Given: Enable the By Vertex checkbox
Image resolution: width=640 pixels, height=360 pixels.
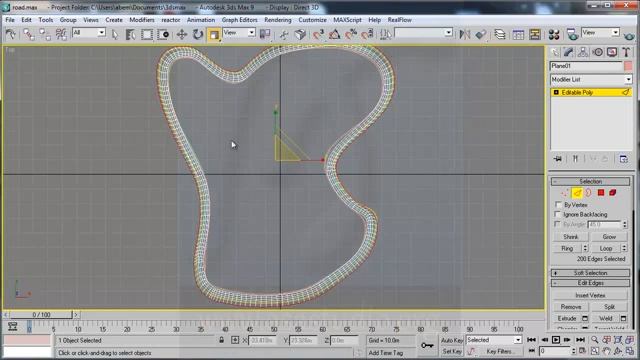Looking at the screenshot, I should click(558, 204).
